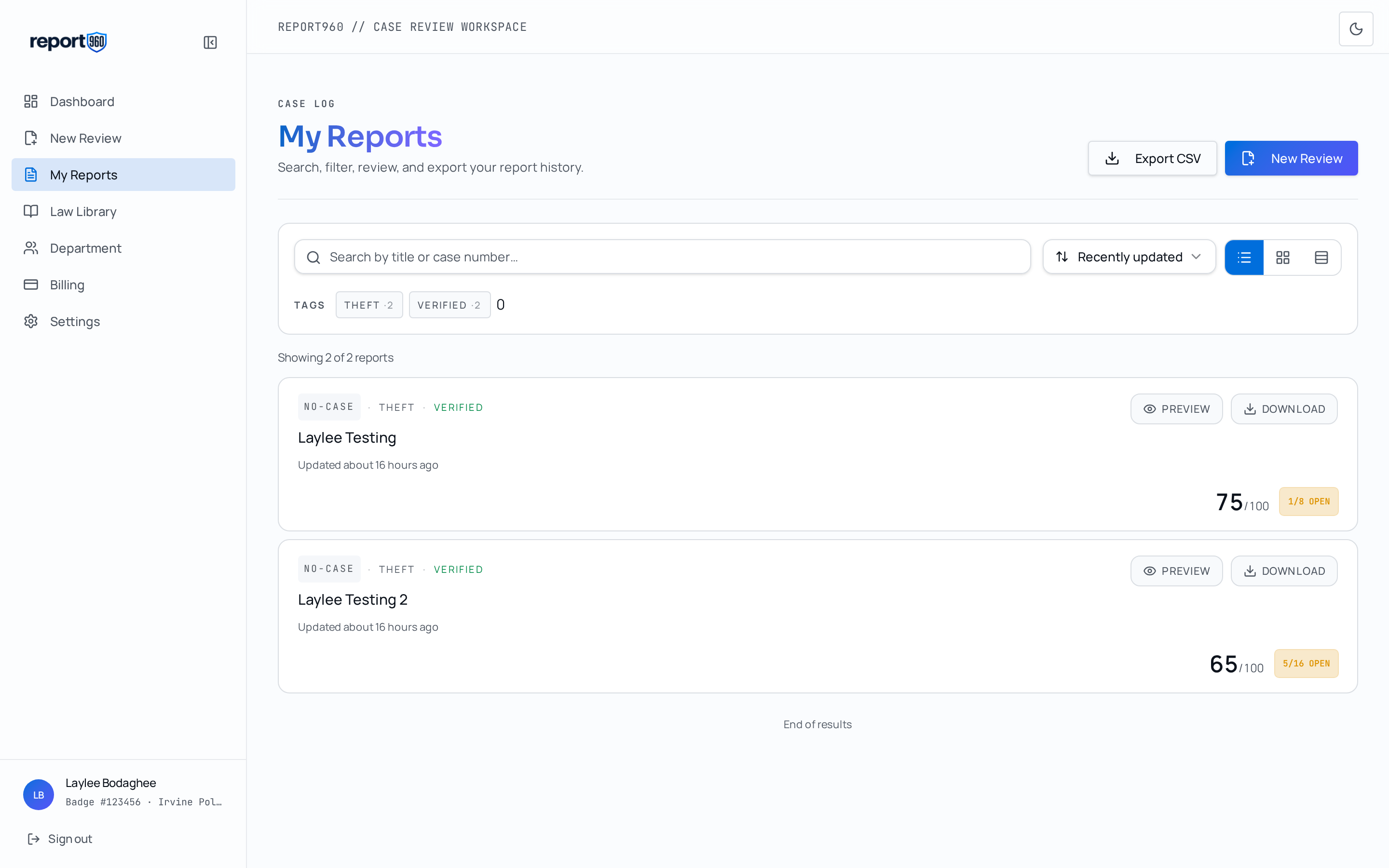Click the Law Library book icon
Screen dimensions: 1389x868
(31, 211)
